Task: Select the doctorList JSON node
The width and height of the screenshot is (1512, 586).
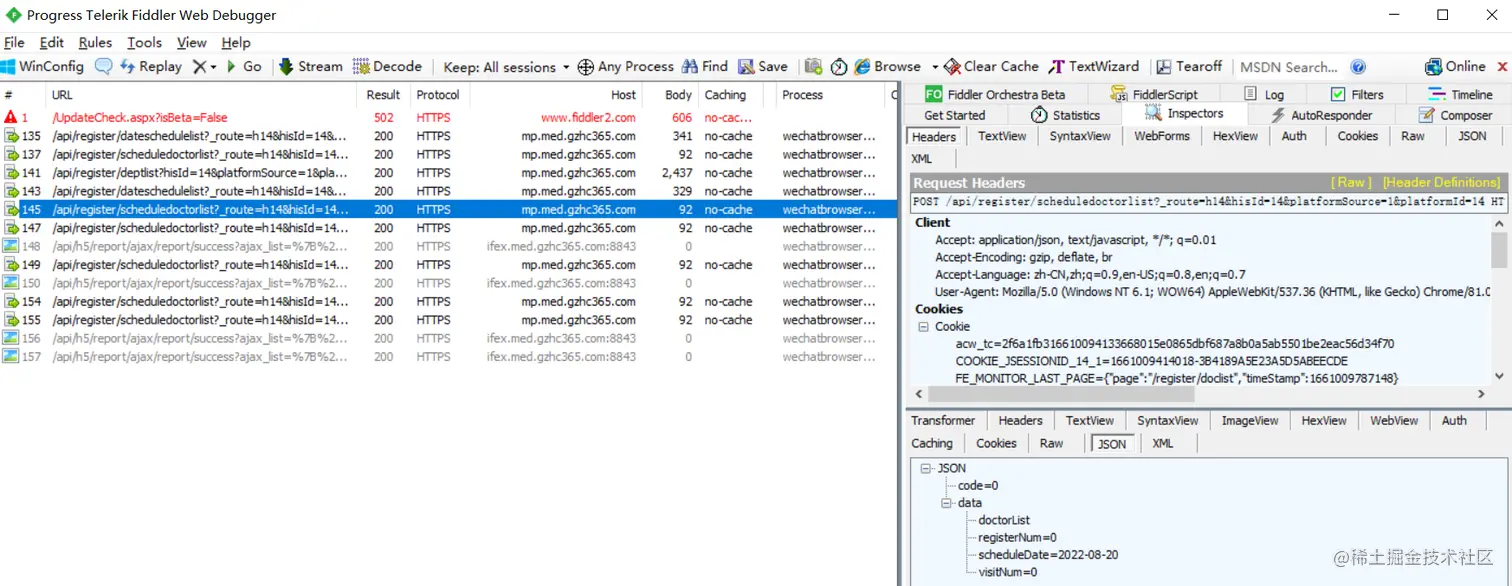Action: pos(1004,520)
